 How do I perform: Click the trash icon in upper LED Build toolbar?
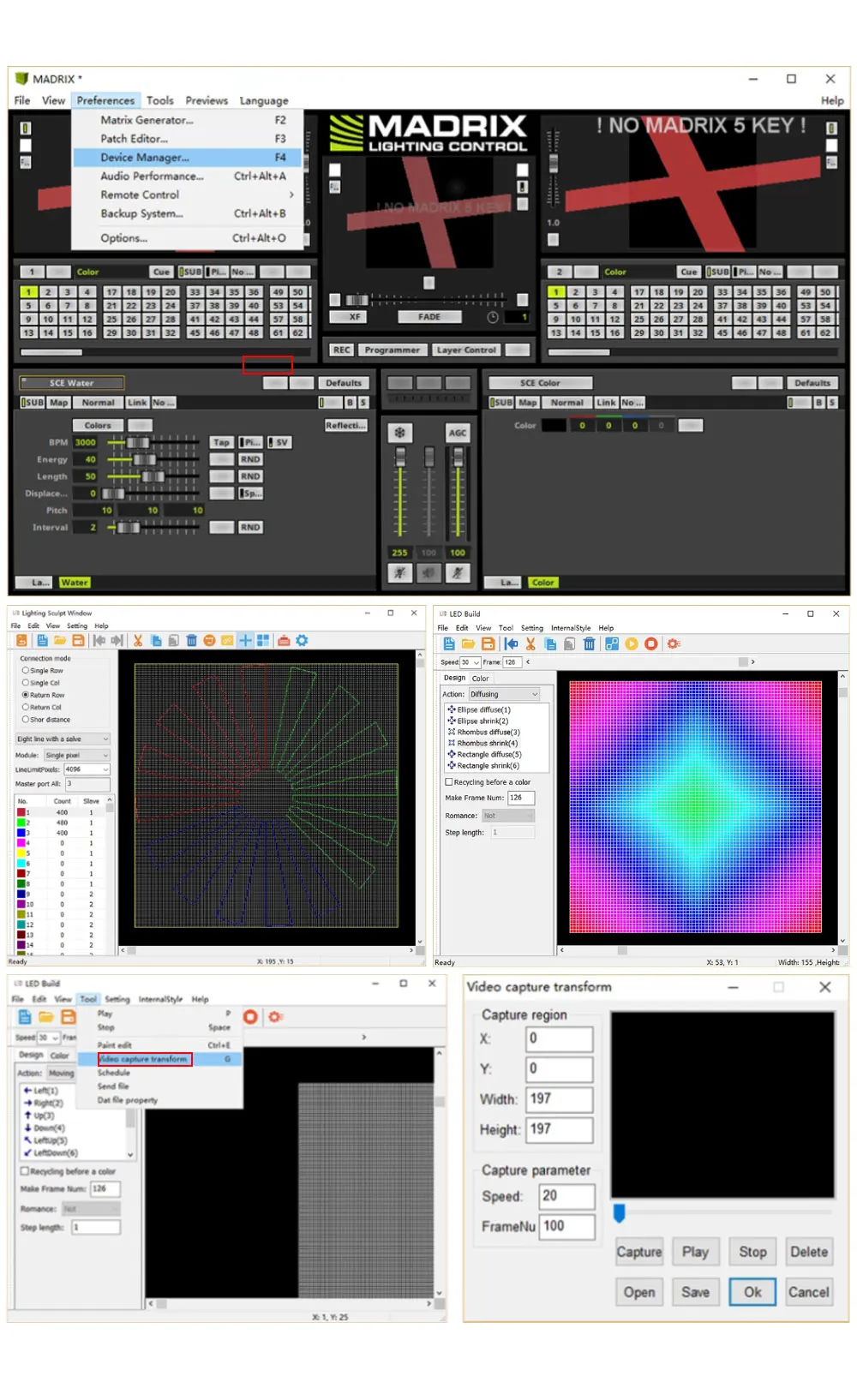[x=590, y=643]
